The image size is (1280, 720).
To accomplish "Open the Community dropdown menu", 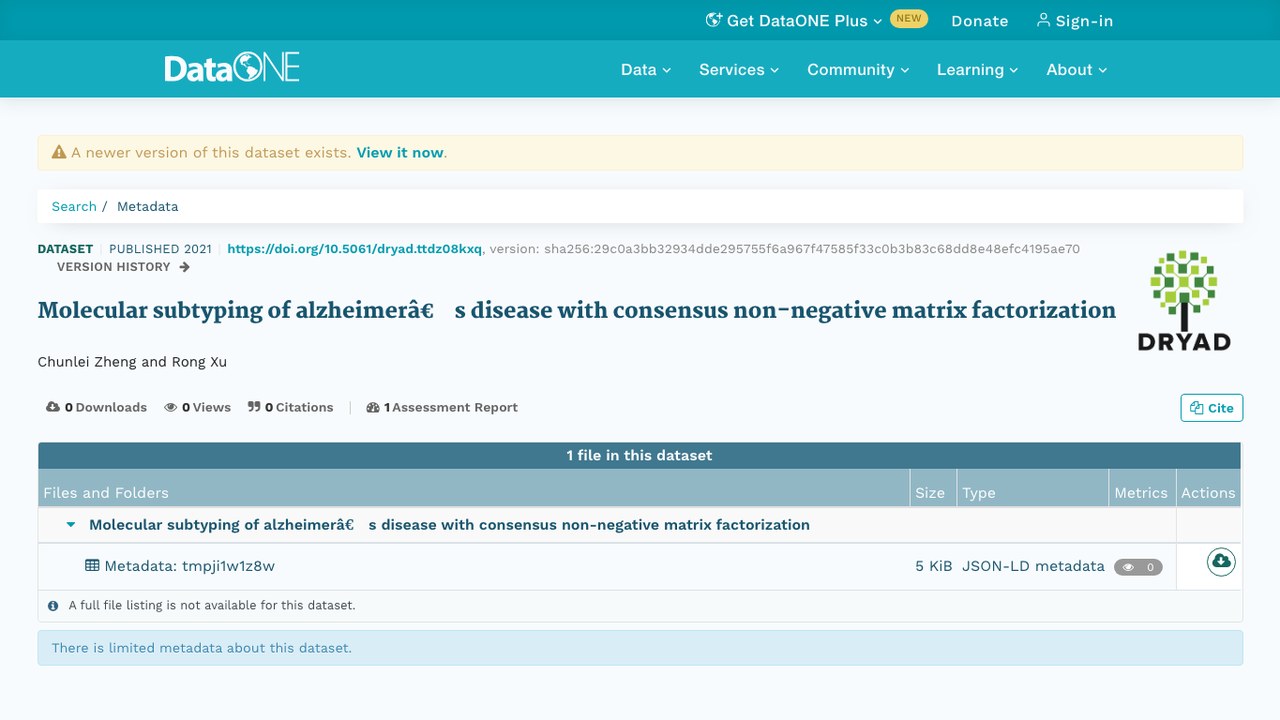I will (858, 69).
